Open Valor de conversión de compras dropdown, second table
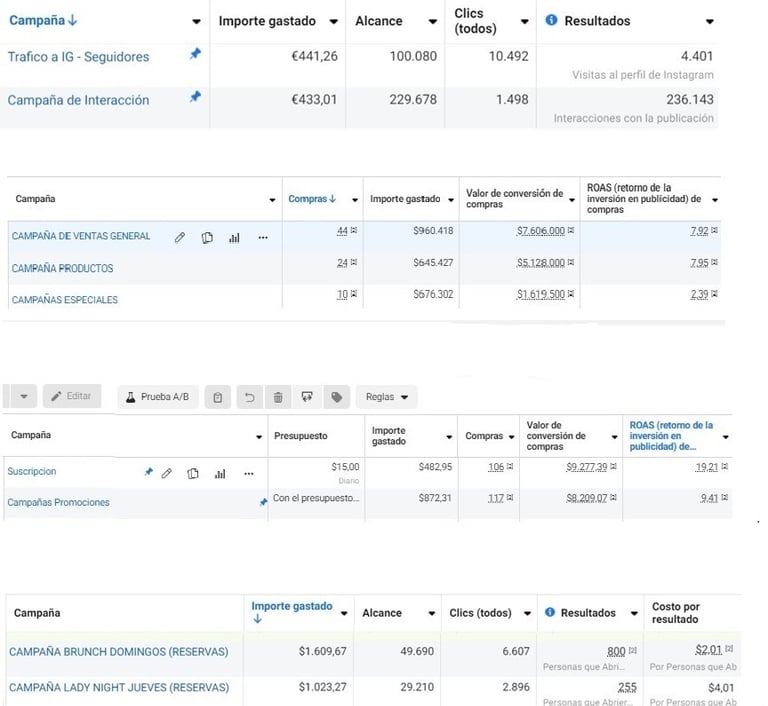 [572, 200]
